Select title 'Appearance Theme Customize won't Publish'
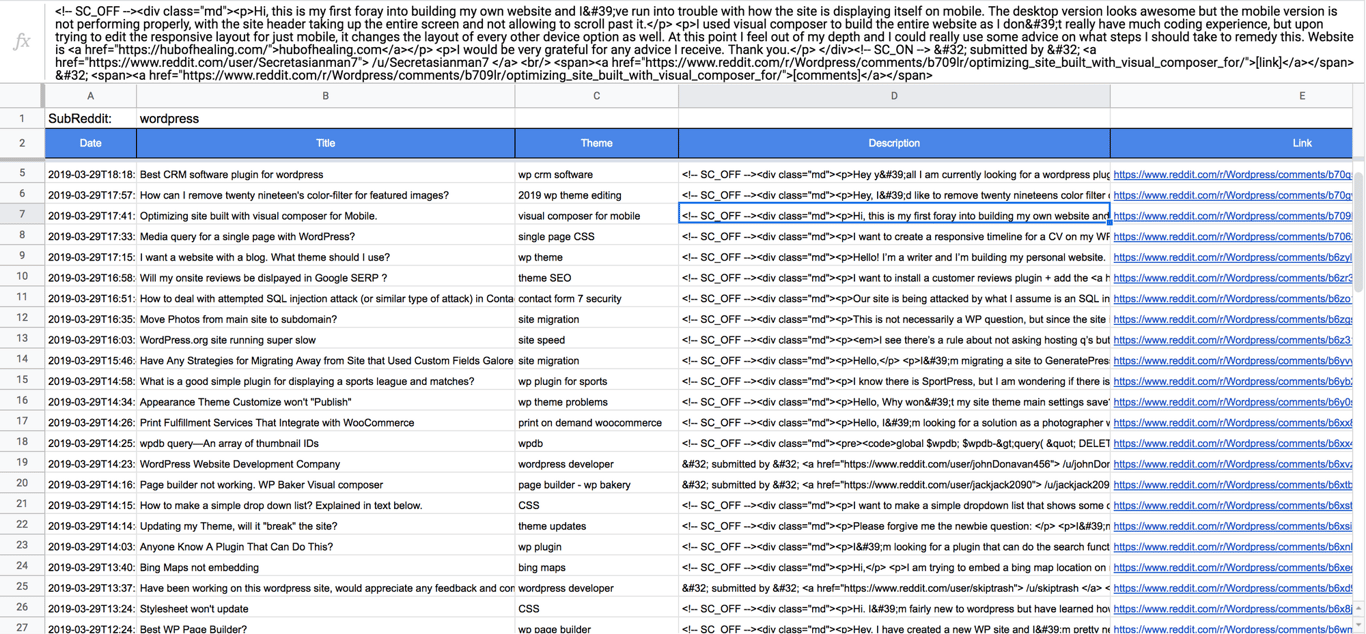This screenshot has width=1366, height=634. click(x=325, y=401)
